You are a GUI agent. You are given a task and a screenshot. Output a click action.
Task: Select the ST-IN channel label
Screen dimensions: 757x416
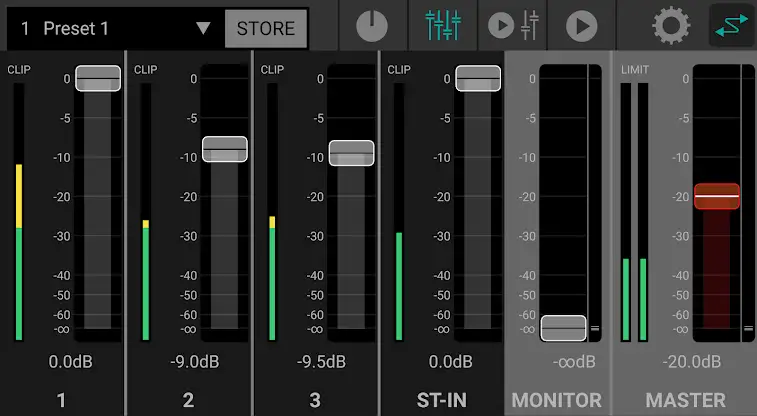click(442, 400)
